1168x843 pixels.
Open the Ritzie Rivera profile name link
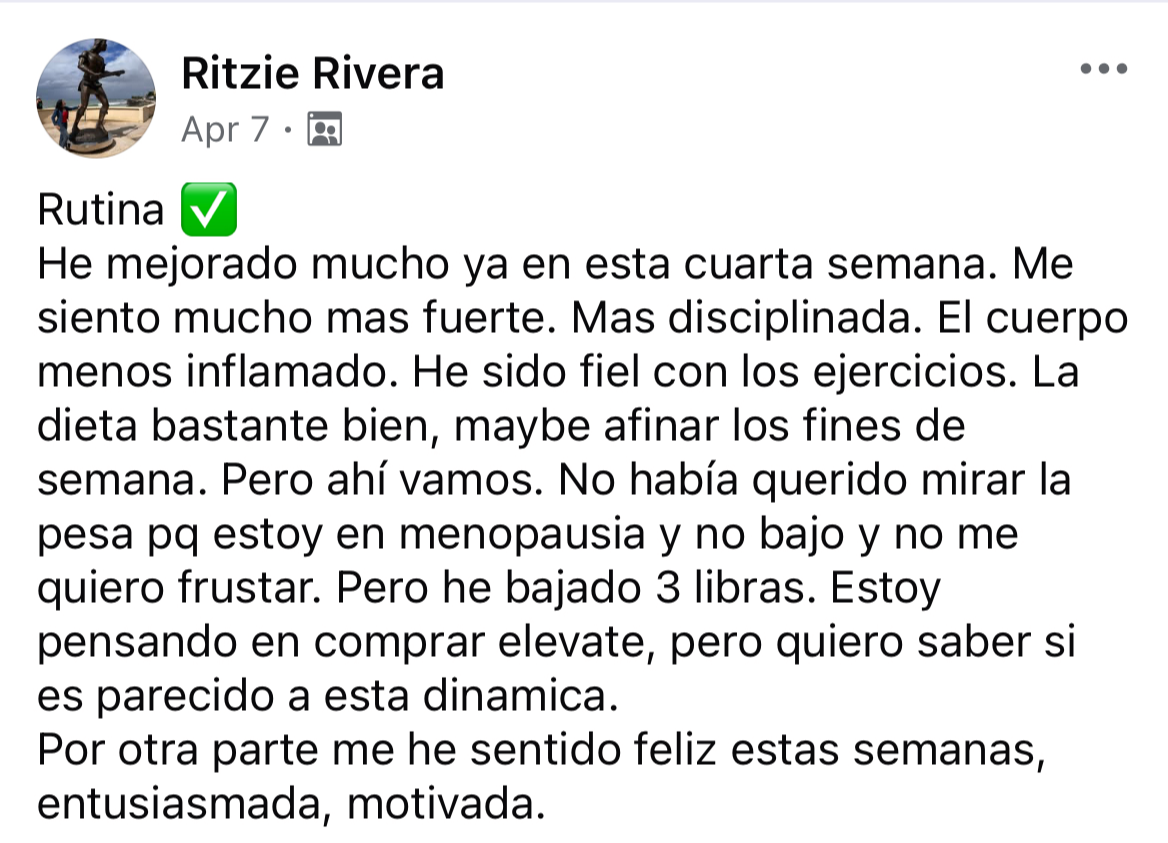pyautogui.click(x=312, y=73)
